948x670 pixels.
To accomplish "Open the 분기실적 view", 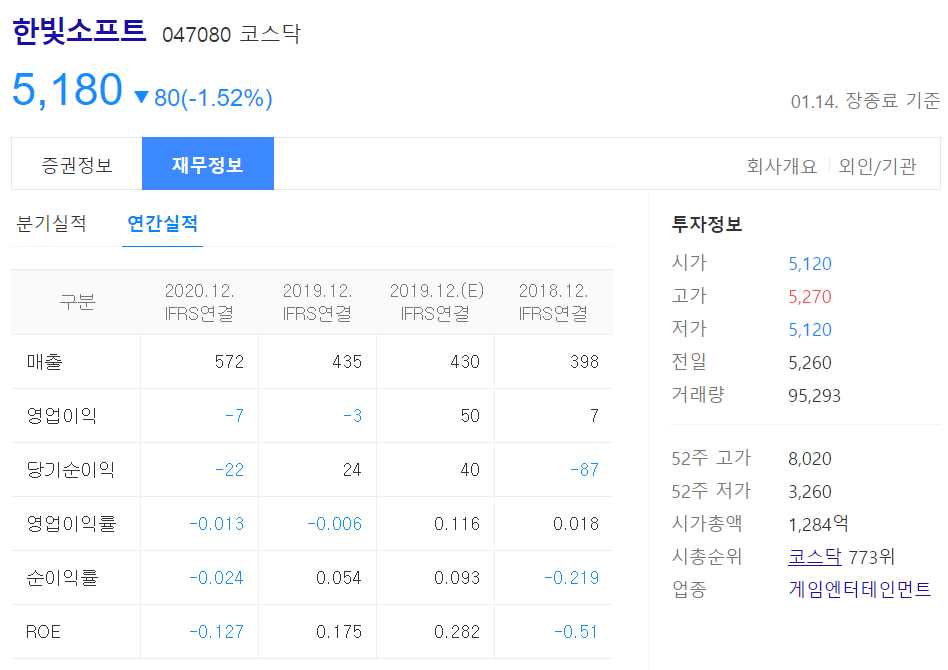I will [52, 224].
